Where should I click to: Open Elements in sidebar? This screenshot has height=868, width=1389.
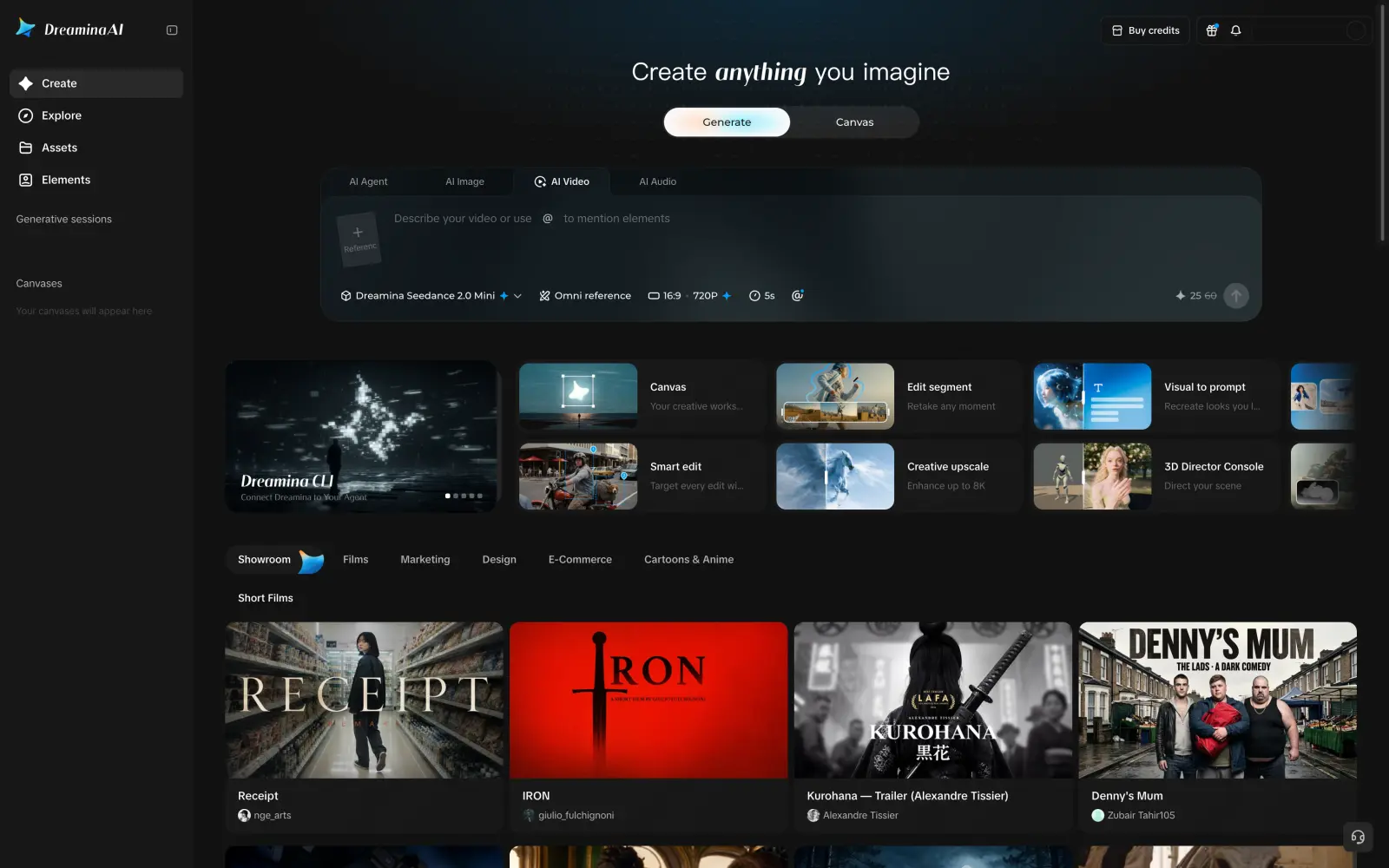96,180
